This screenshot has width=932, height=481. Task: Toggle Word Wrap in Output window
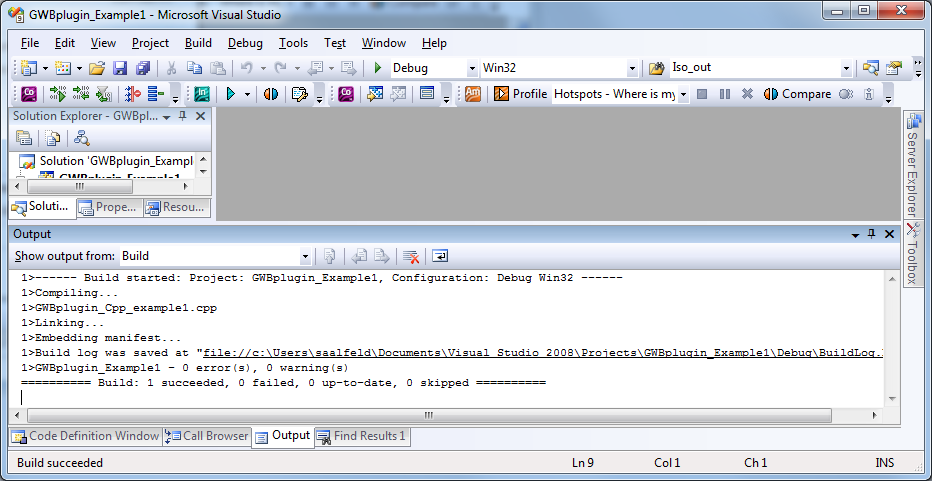[440, 256]
